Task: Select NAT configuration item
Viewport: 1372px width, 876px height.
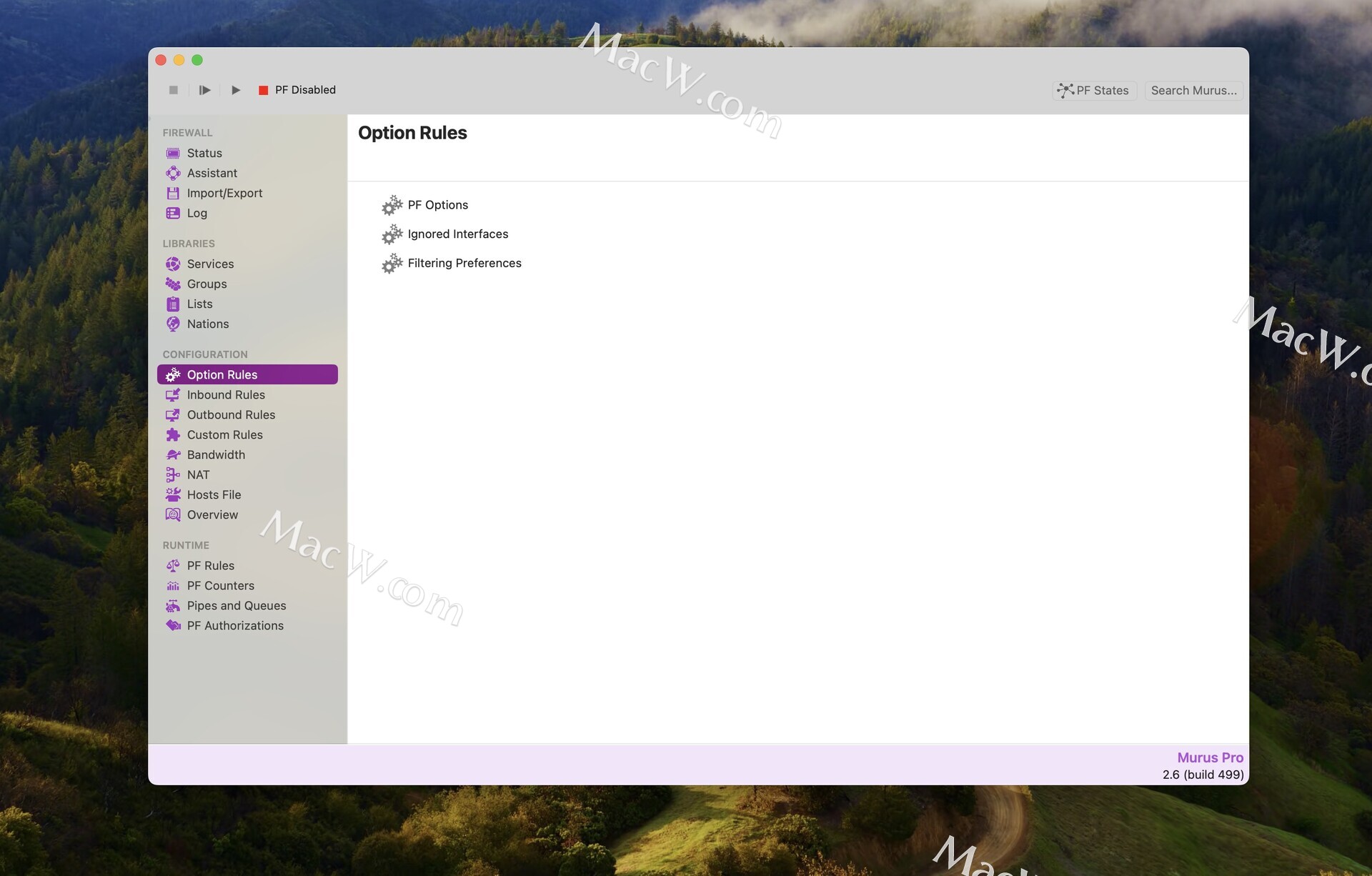Action: (x=198, y=474)
